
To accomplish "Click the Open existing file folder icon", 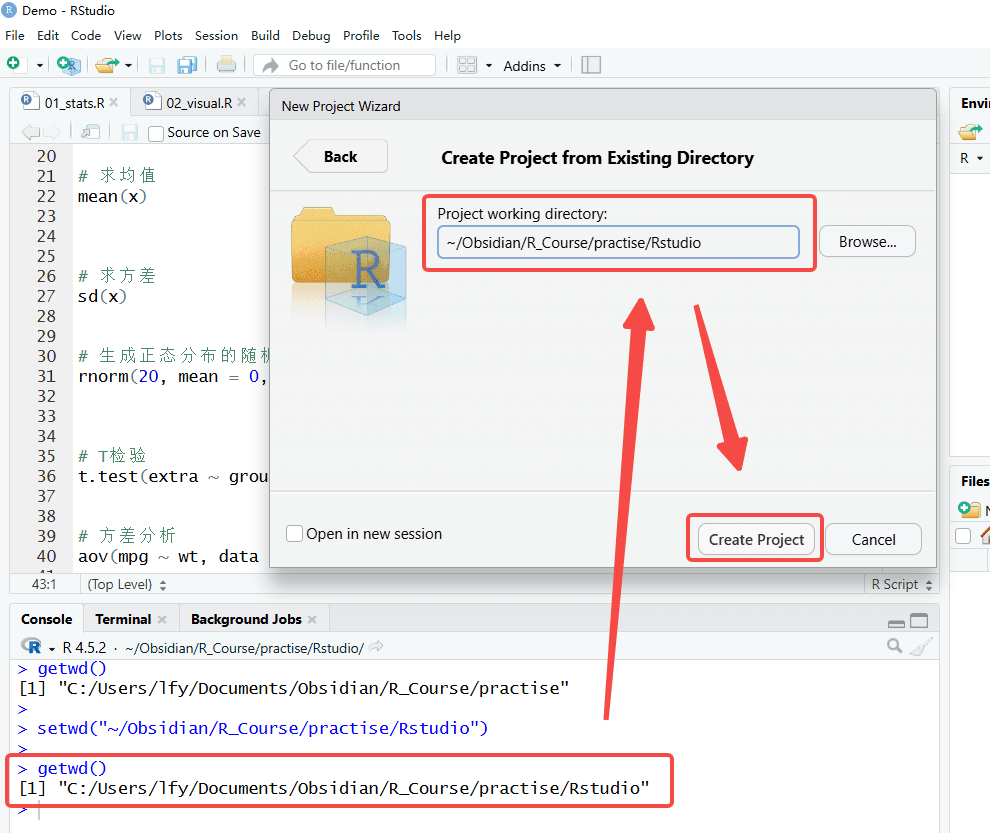I will click(107, 65).
